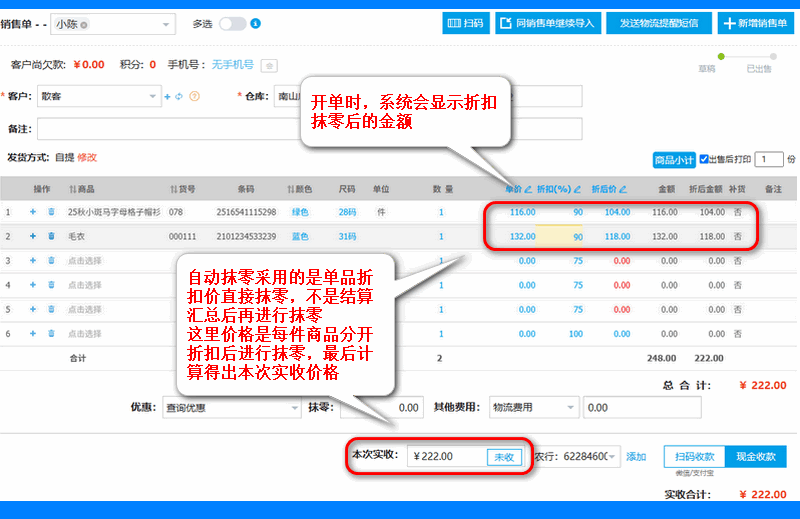Click discount 100 in row 6
The width and height of the screenshot is (800, 519).
point(576,334)
